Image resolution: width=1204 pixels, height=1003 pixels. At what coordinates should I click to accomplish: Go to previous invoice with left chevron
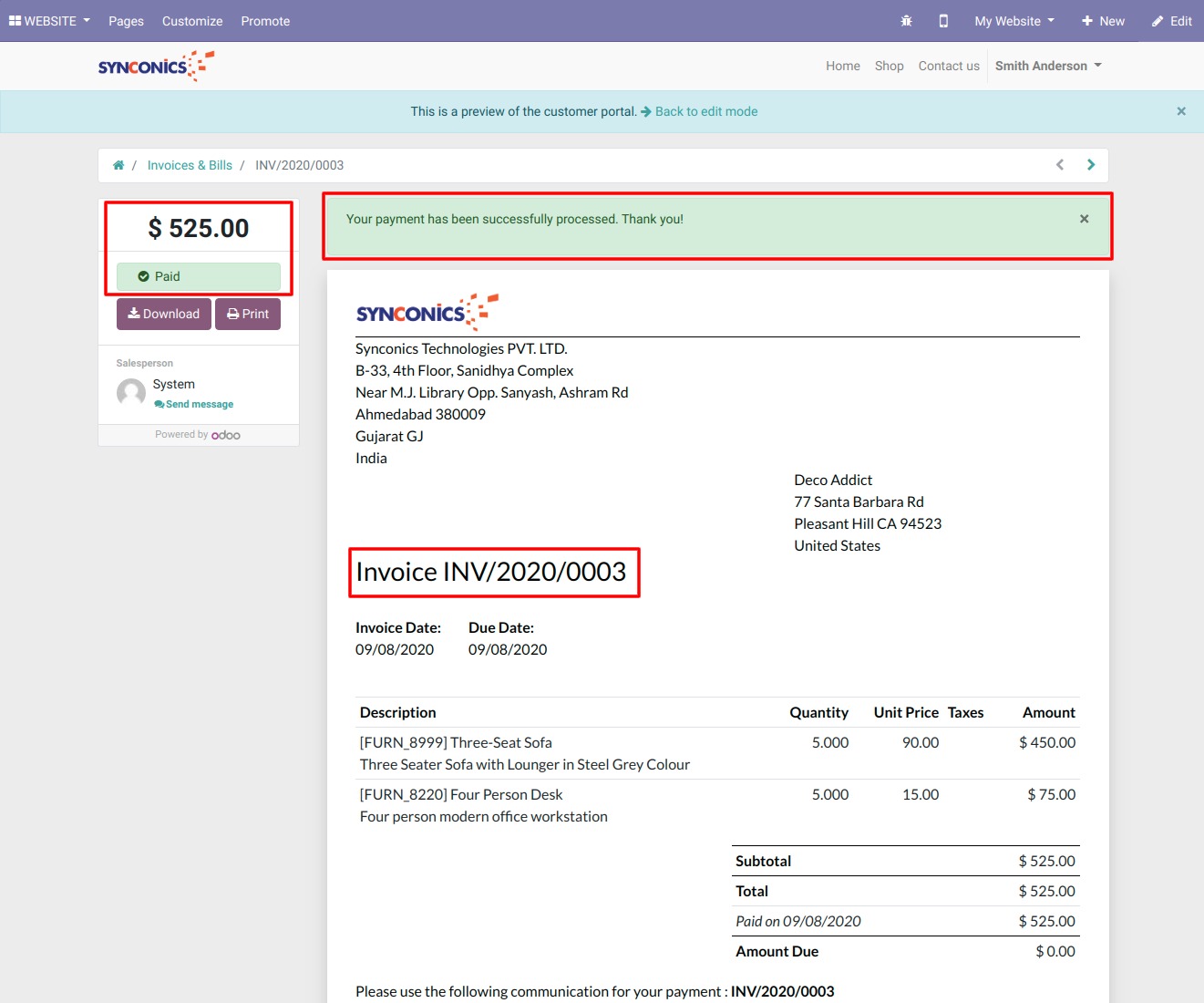click(x=1060, y=165)
